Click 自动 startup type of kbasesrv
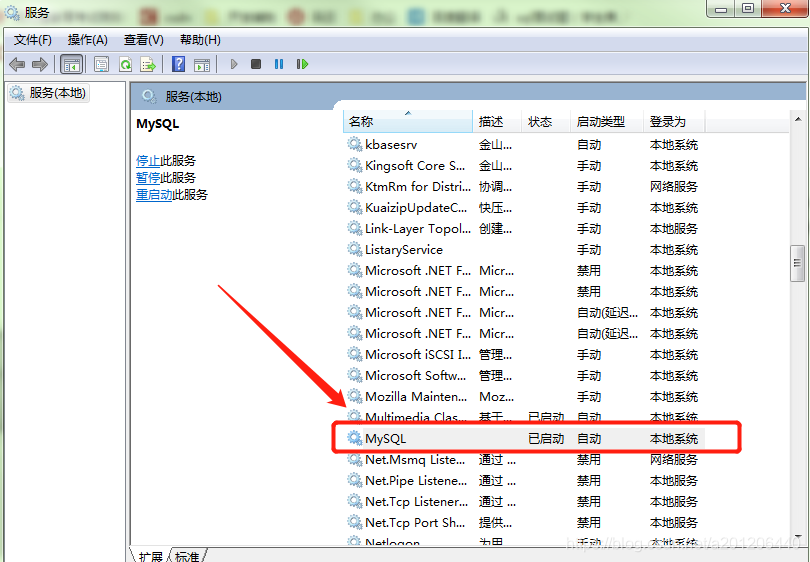Screen dimensions: 810x562 pos(589,145)
